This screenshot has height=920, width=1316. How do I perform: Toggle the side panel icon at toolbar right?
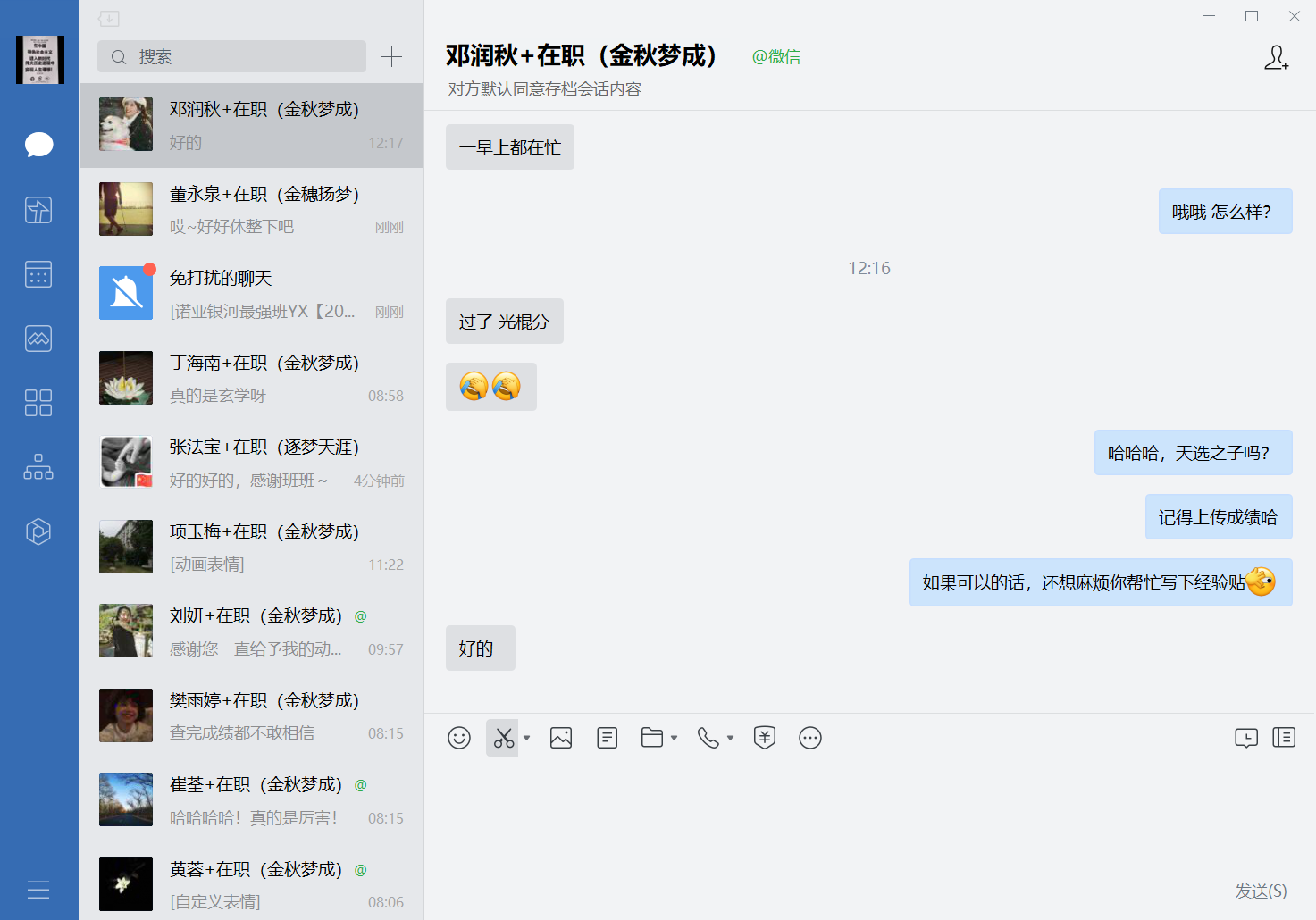point(1284,738)
